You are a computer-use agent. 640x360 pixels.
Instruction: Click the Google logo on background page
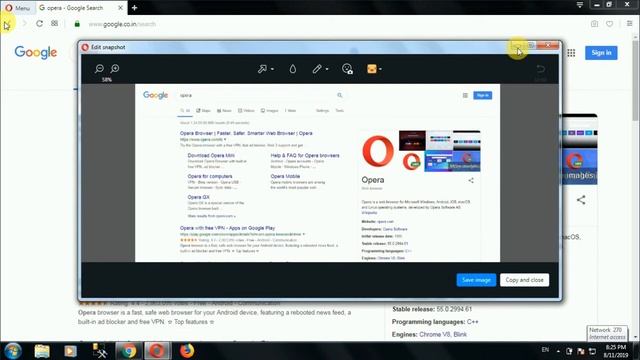36,52
